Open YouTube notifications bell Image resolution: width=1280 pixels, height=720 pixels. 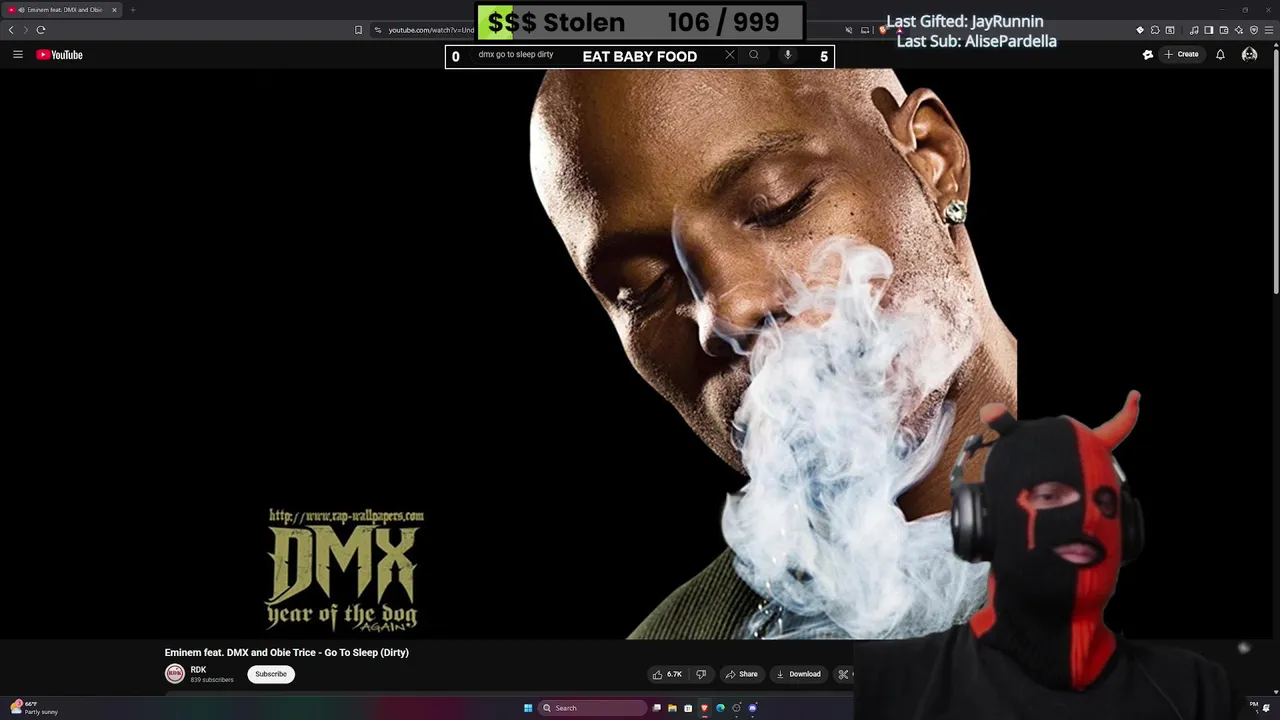click(1220, 54)
